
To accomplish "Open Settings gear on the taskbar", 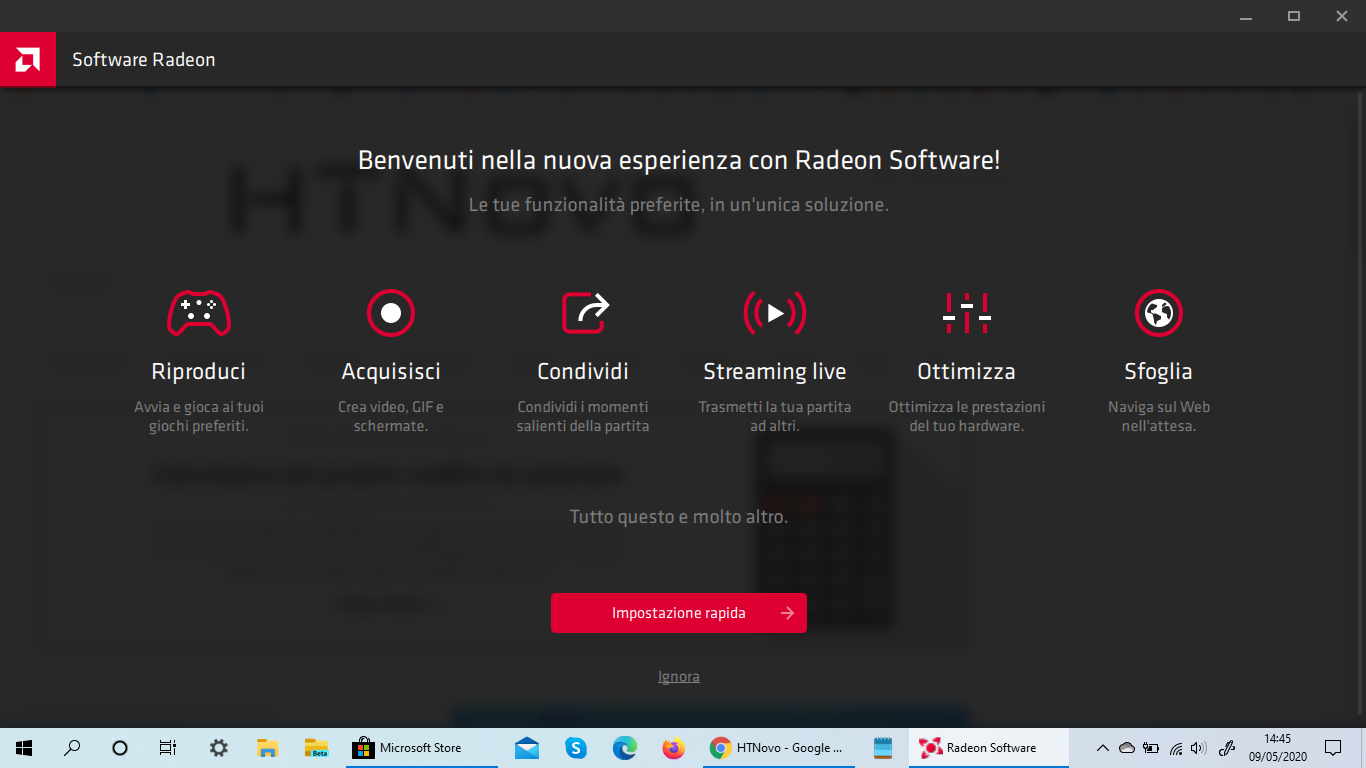I will (x=218, y=748).
